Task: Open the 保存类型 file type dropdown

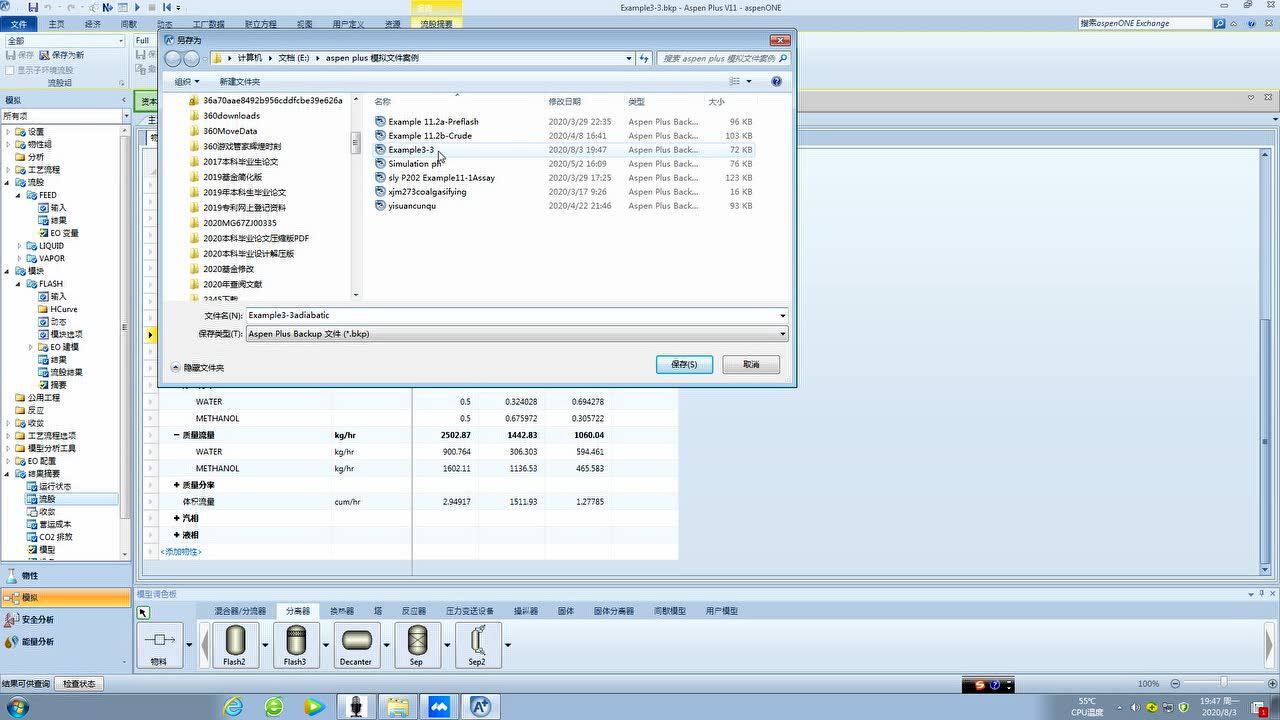Action: tap(782, 334)
